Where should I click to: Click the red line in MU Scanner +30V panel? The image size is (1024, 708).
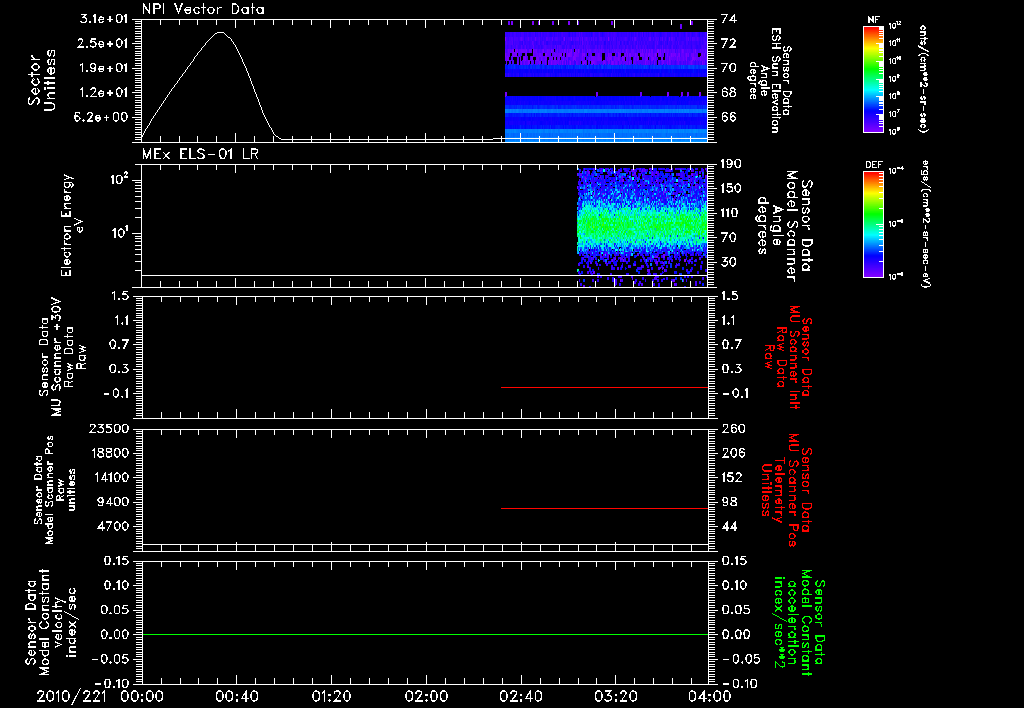pos(604,387)
